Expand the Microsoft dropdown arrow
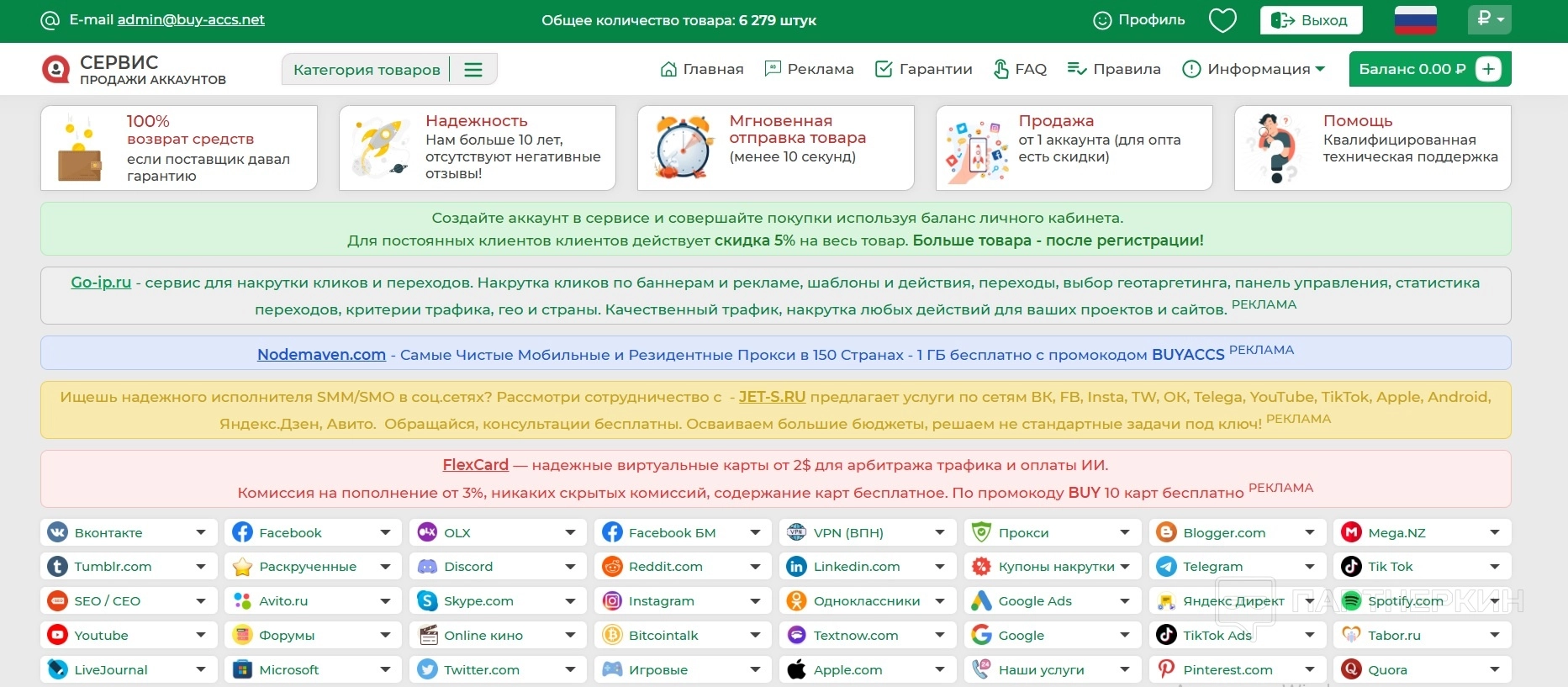Image resolution: width=1568 pixels, height=687 pixels. 385,670
